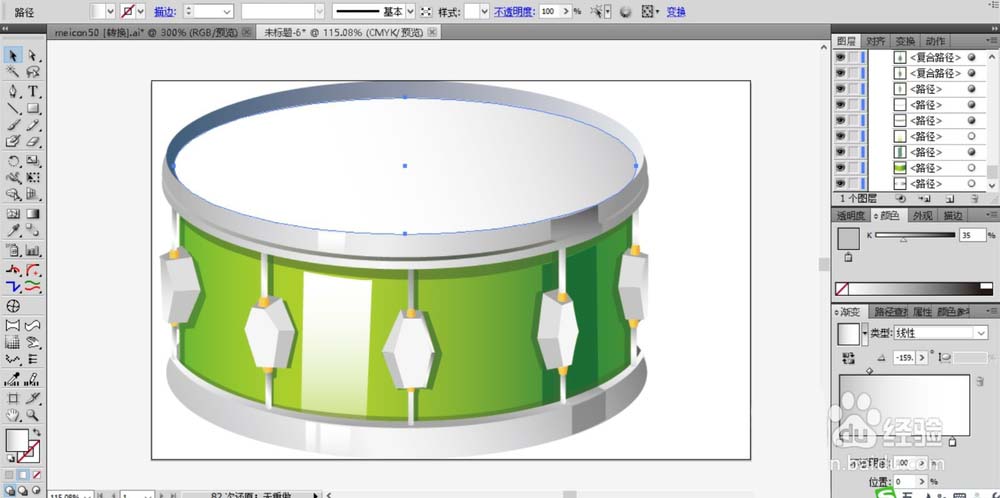Select the Artboard tool
1000x498 pixels.
pos(13,399)
